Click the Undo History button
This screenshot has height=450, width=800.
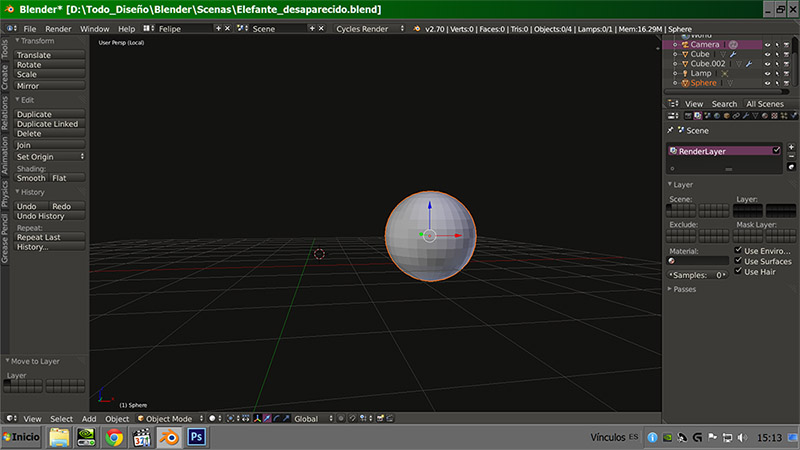tap(49, 216)
